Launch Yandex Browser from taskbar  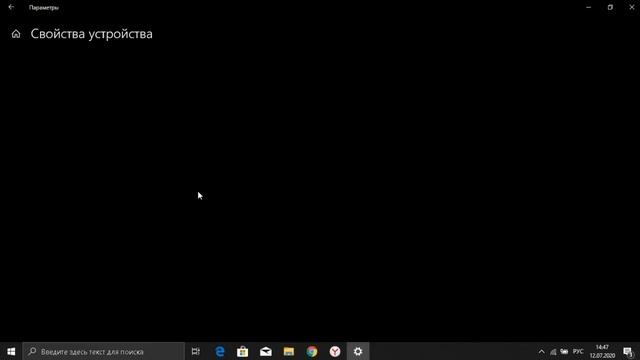click(x=335, y=351)
